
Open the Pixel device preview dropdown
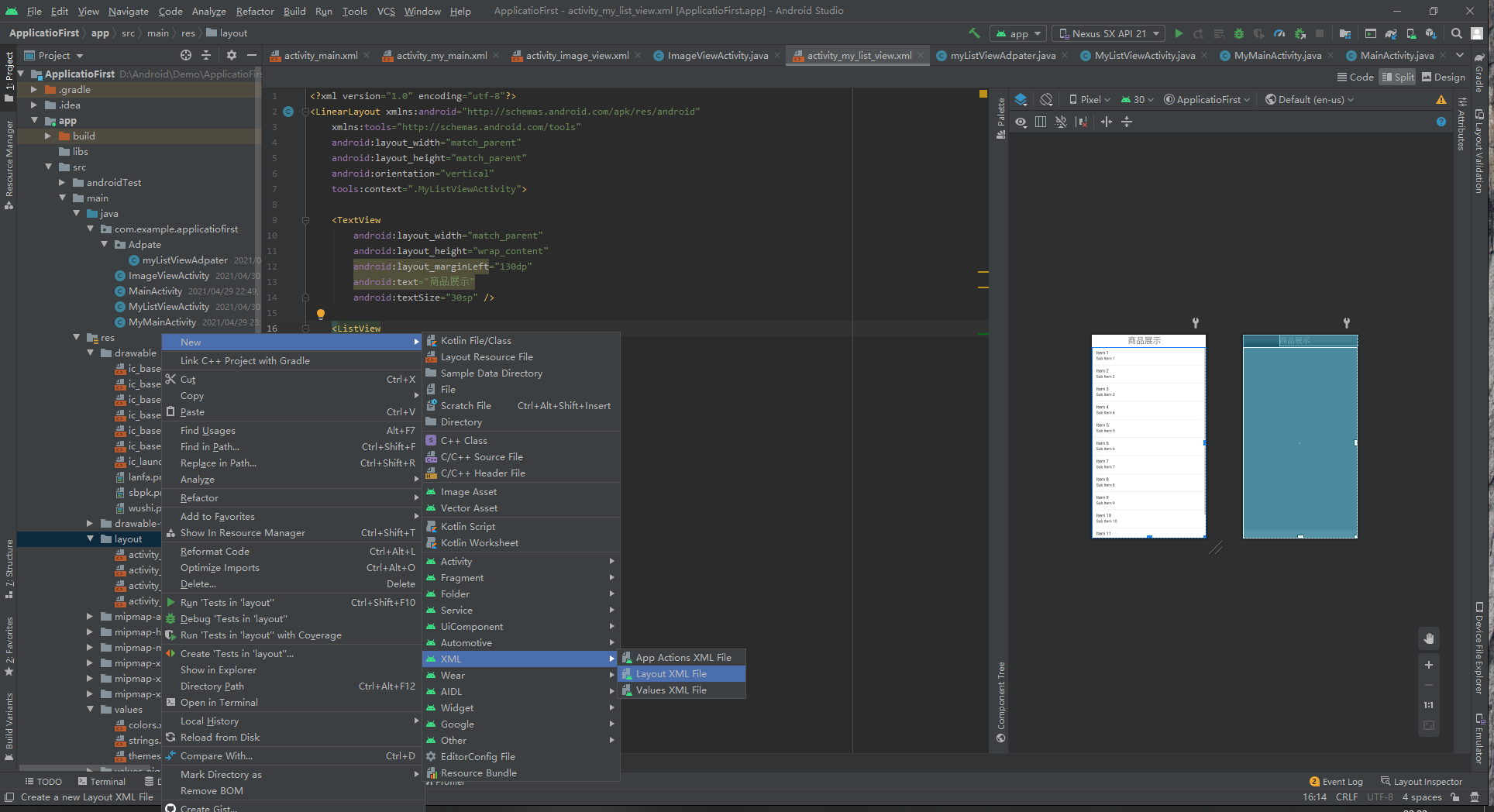coord(1089,99)
